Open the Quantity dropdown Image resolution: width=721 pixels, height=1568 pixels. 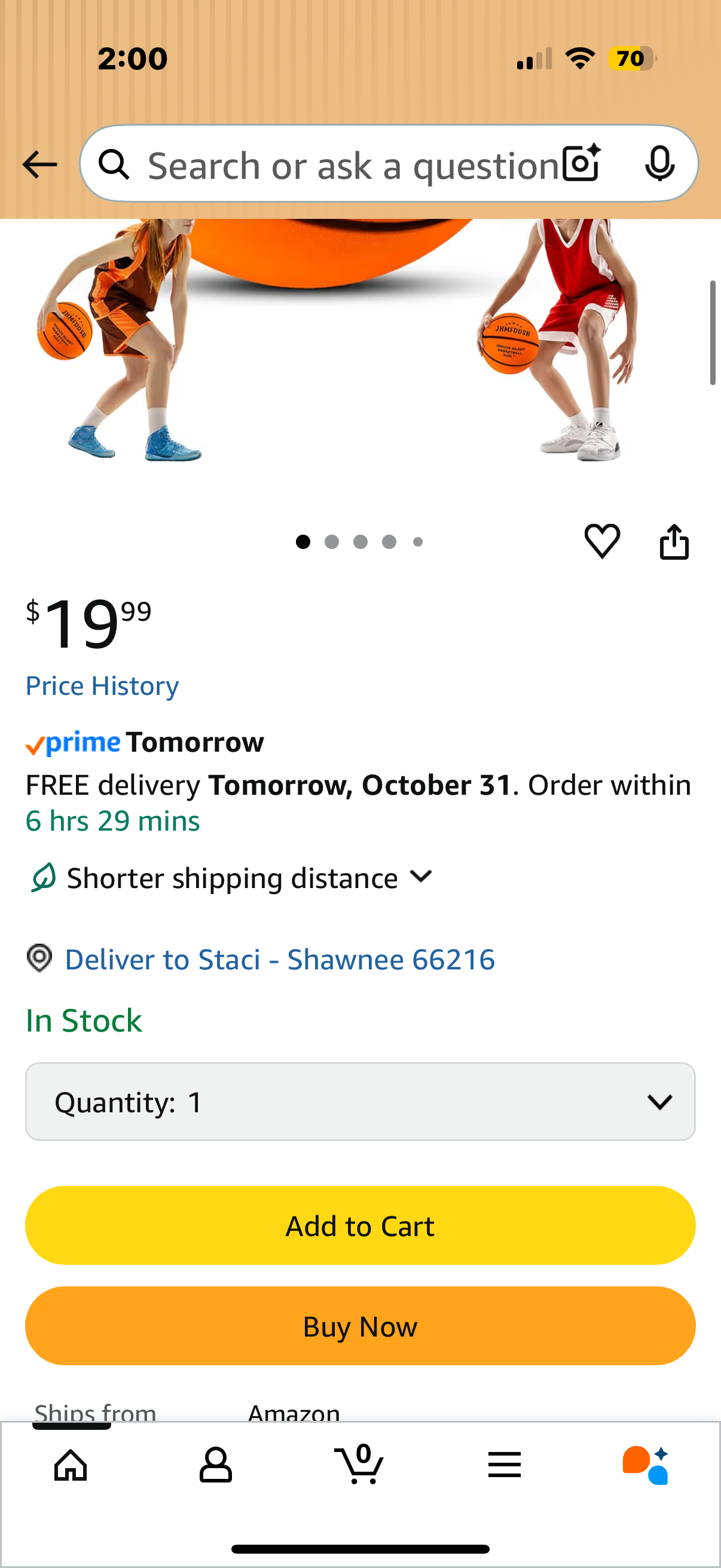360,1102
